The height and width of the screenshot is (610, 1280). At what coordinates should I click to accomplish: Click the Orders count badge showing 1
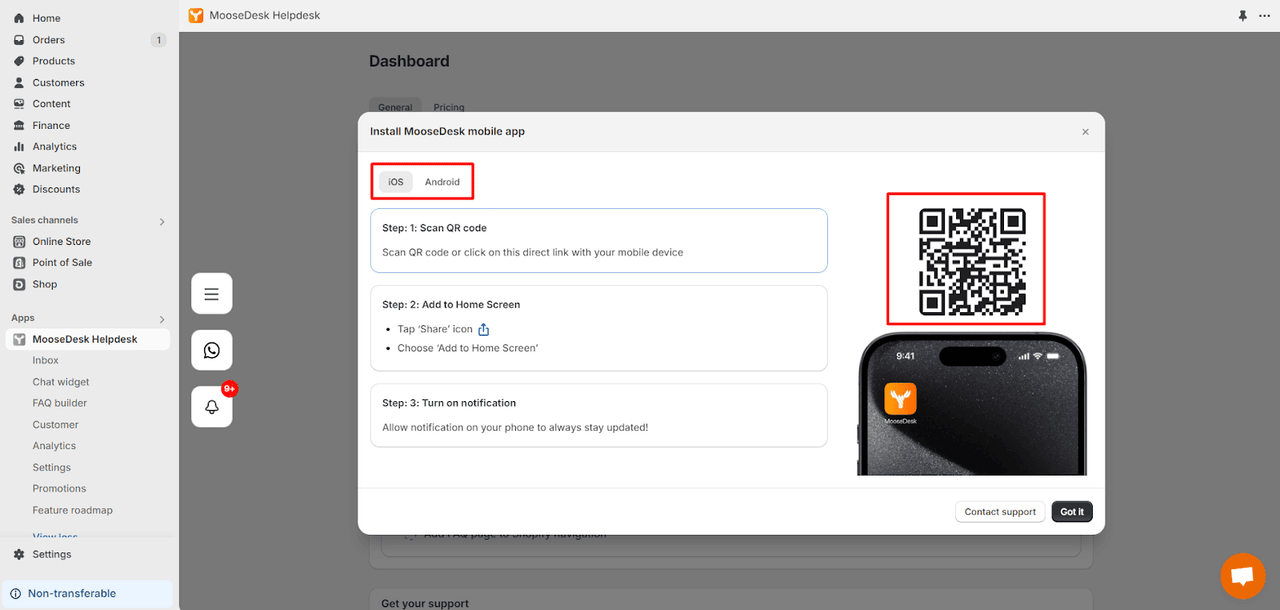click(158, 40)
